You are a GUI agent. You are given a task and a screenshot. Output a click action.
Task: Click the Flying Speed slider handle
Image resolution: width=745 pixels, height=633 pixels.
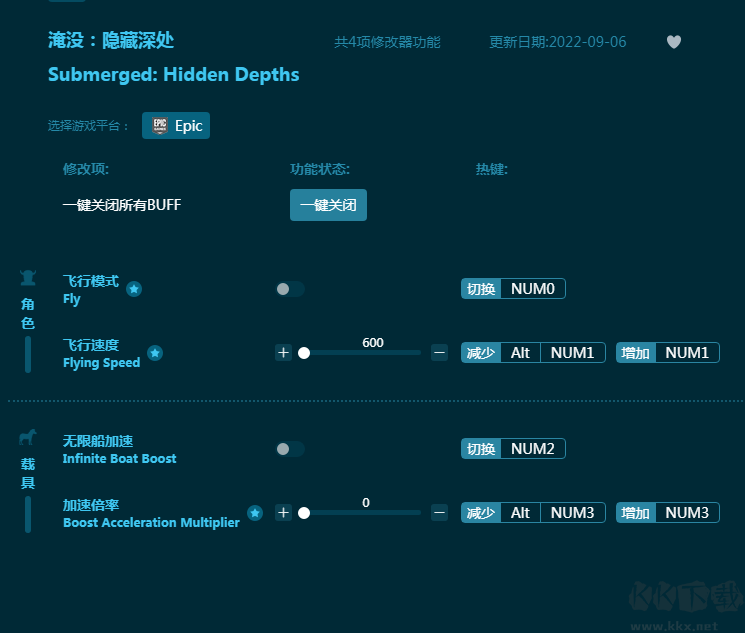(304, 353)
